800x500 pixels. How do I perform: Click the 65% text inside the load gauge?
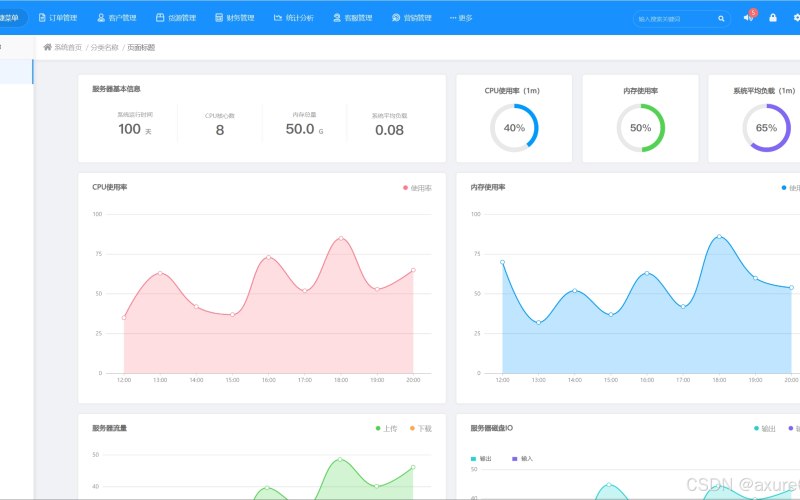766,128
